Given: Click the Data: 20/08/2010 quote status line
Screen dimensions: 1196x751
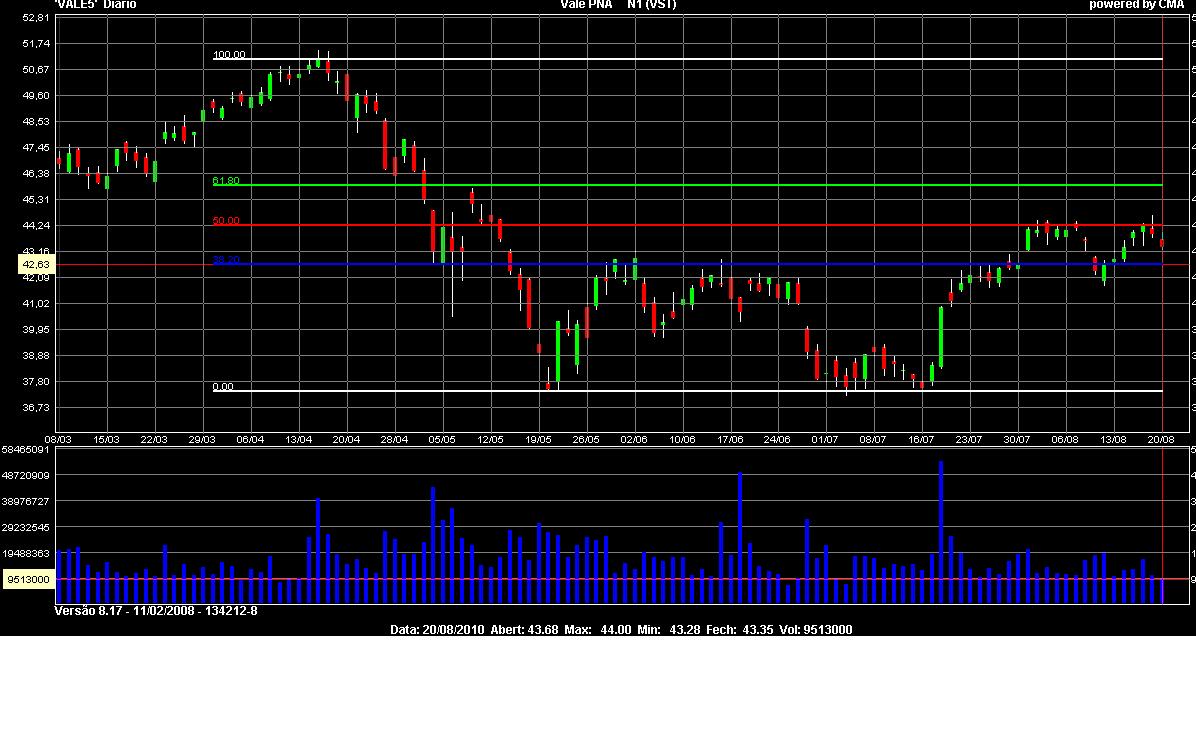Looking at the screenshot, I should pos(620,630).
